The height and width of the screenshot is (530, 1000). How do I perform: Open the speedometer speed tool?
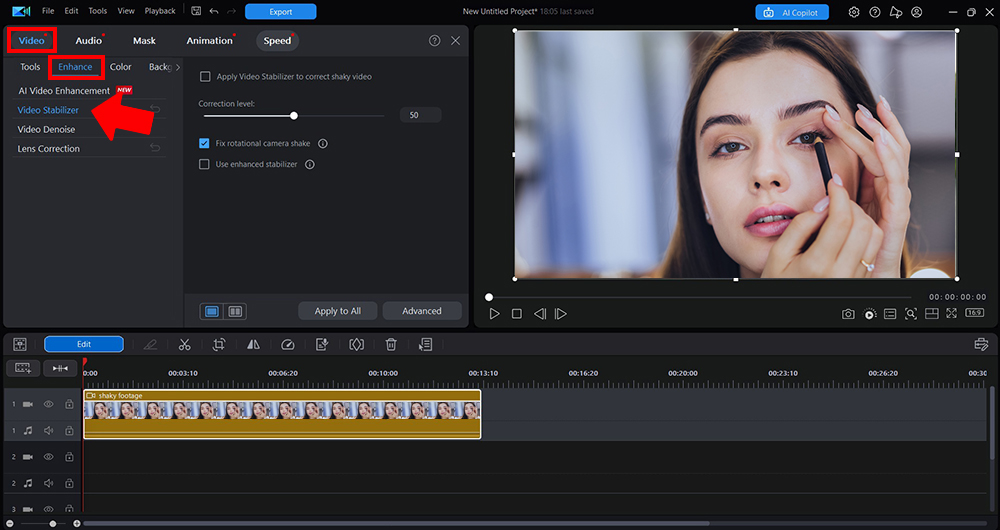[288, 344]
